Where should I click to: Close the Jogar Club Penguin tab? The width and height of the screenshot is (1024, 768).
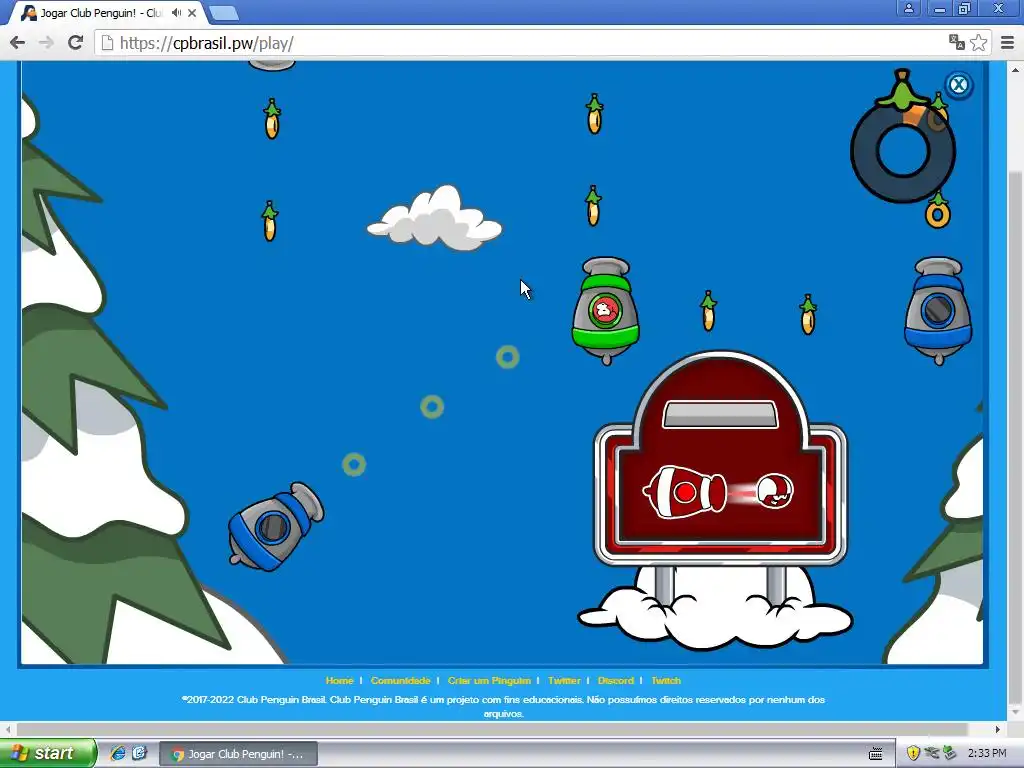click(192, 12)
